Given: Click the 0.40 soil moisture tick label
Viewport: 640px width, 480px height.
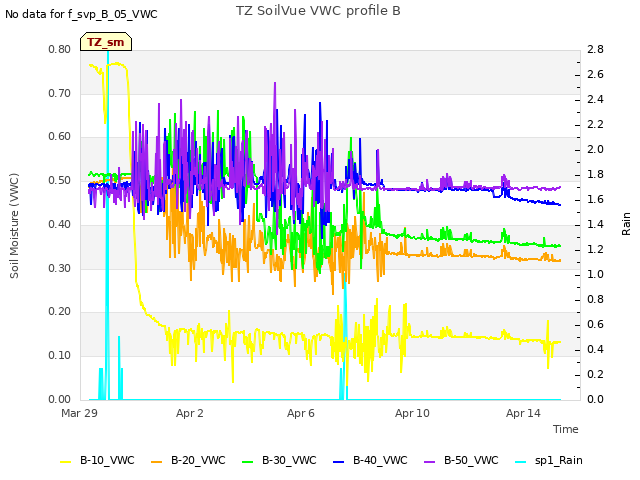Looking at the screenshot, I should click(60, 224).
